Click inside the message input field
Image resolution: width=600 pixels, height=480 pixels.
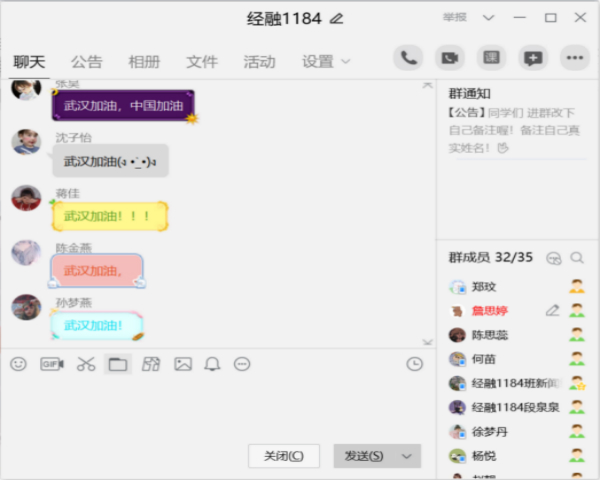tap(218, 408)
